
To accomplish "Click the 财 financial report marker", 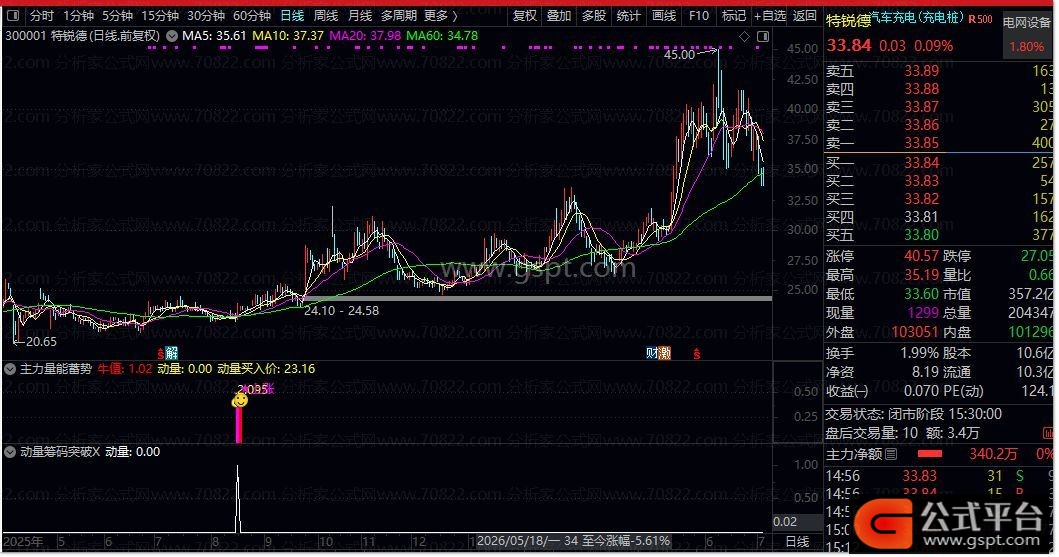I will tap(652, 353).
